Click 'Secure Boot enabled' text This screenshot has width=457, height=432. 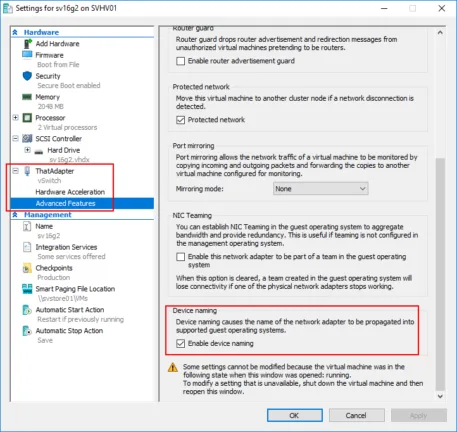(69, 86)
